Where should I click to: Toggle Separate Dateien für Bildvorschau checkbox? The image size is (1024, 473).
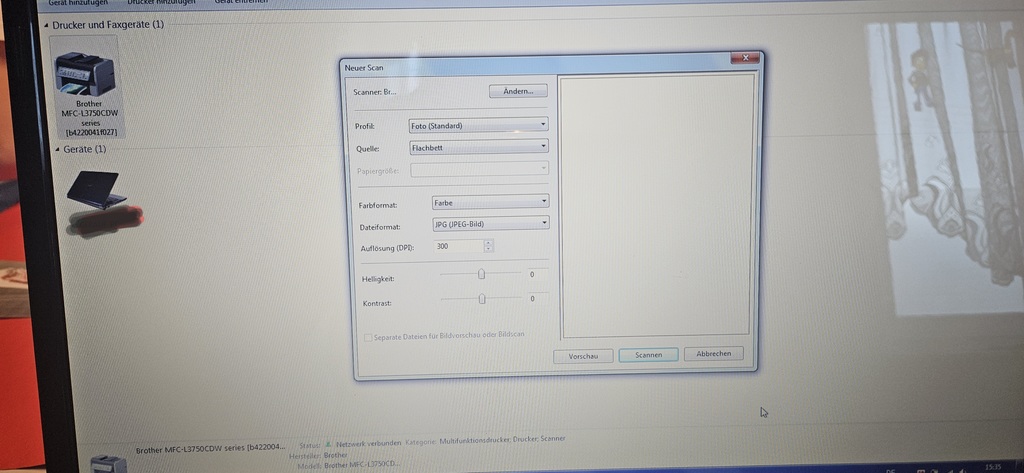(x=368, y=337)
